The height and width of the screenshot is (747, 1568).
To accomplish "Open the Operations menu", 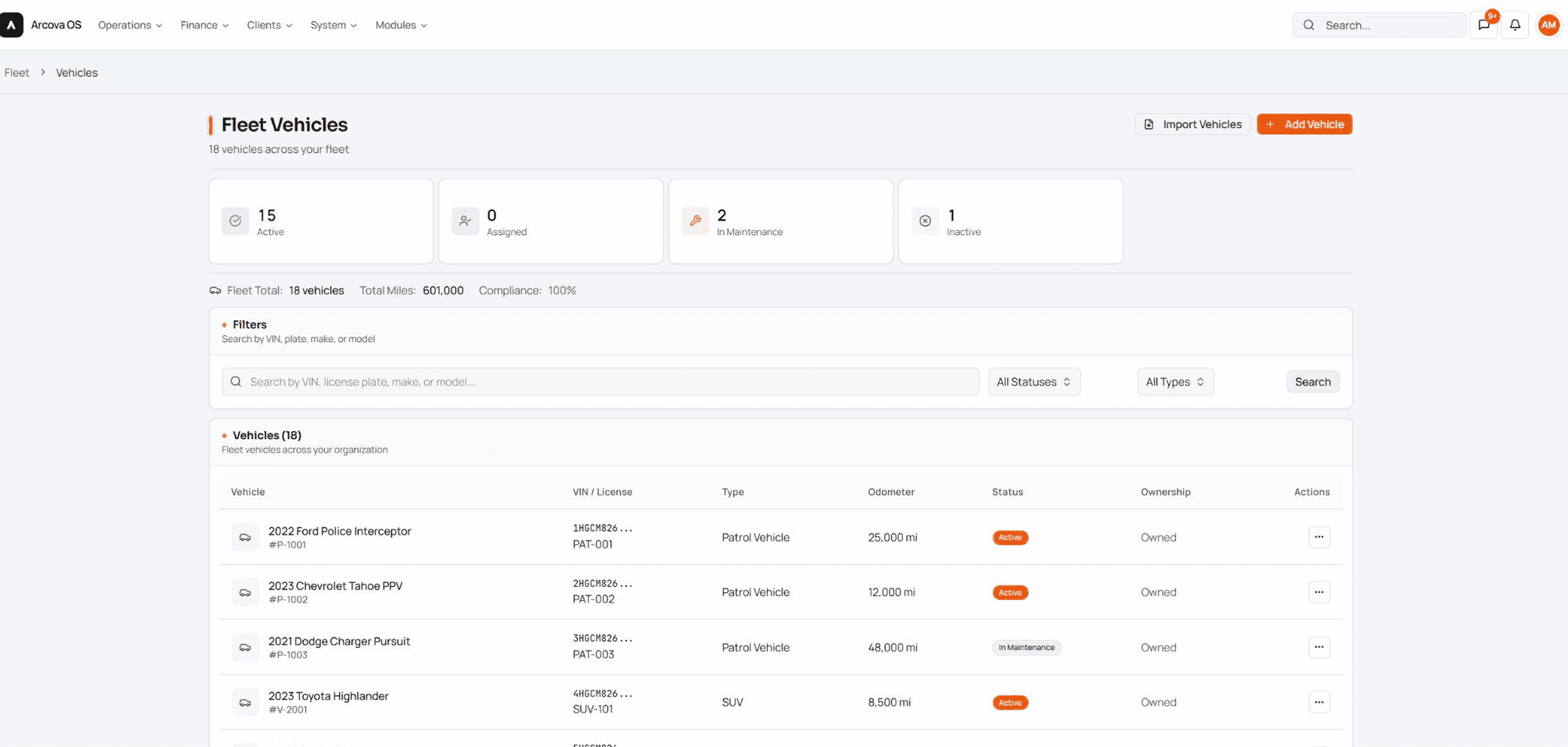I will click(130, 25).
